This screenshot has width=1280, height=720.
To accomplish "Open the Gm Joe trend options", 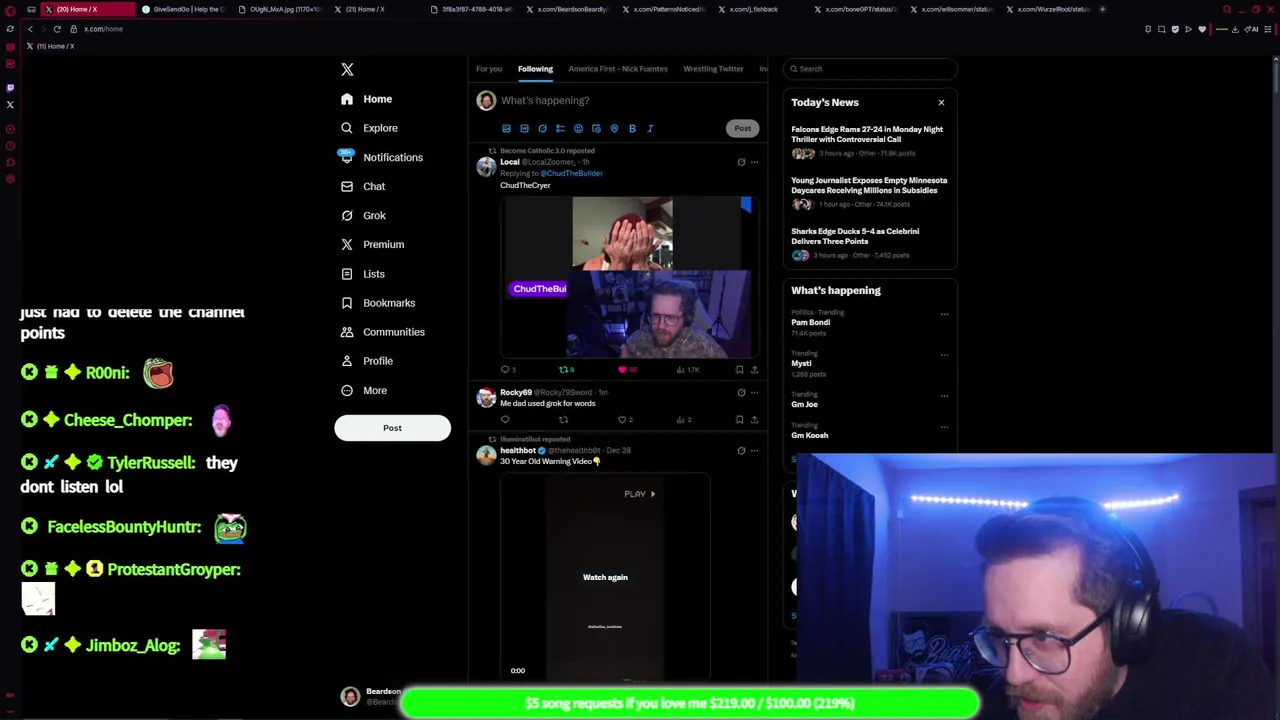I will coord(944,396).
